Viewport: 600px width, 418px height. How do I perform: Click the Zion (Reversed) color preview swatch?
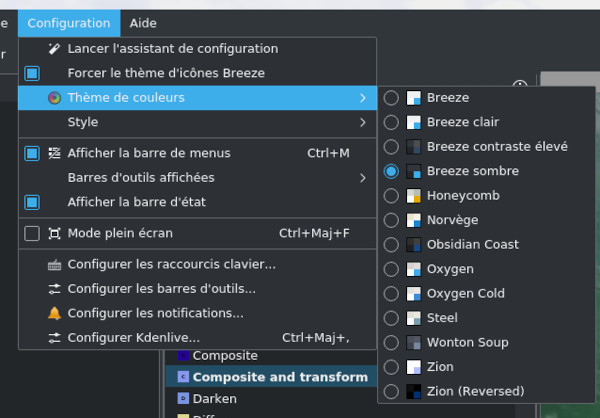[414, 392]
